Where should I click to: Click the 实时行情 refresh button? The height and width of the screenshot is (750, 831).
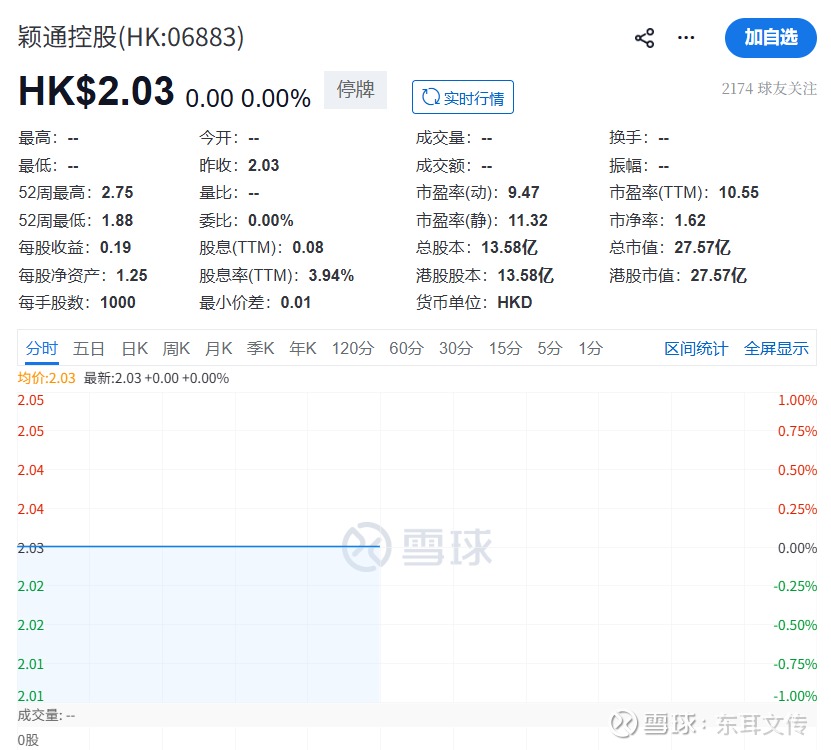463,97
